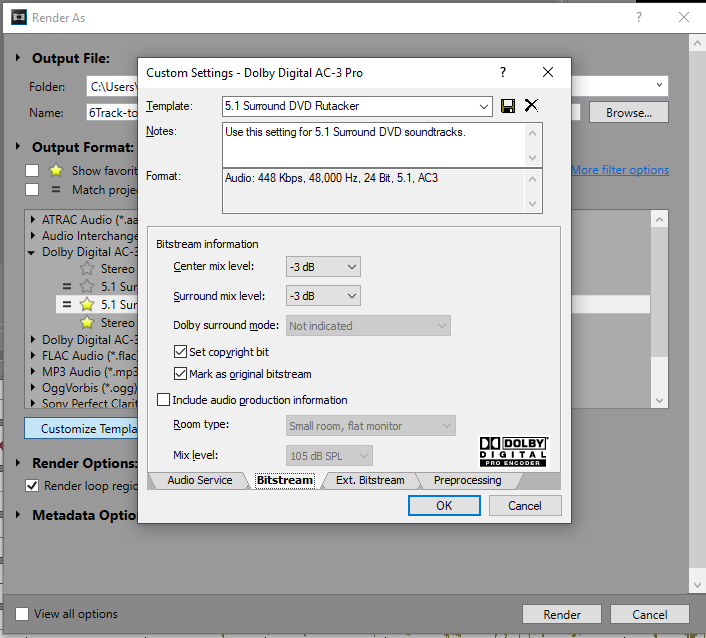Expand second Dolby Digital AC-3 tree item
Screen dimensions: 706x638
[x=32, y=339]
